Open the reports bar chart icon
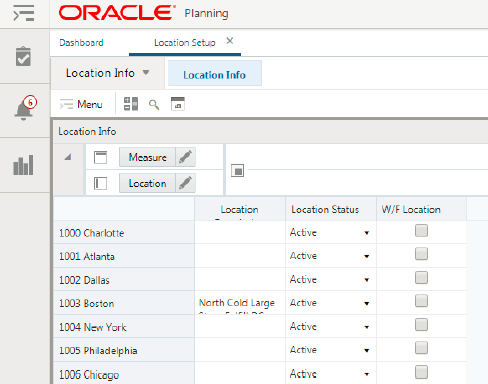Screen dimensions: 488x384 pos(23,165)
